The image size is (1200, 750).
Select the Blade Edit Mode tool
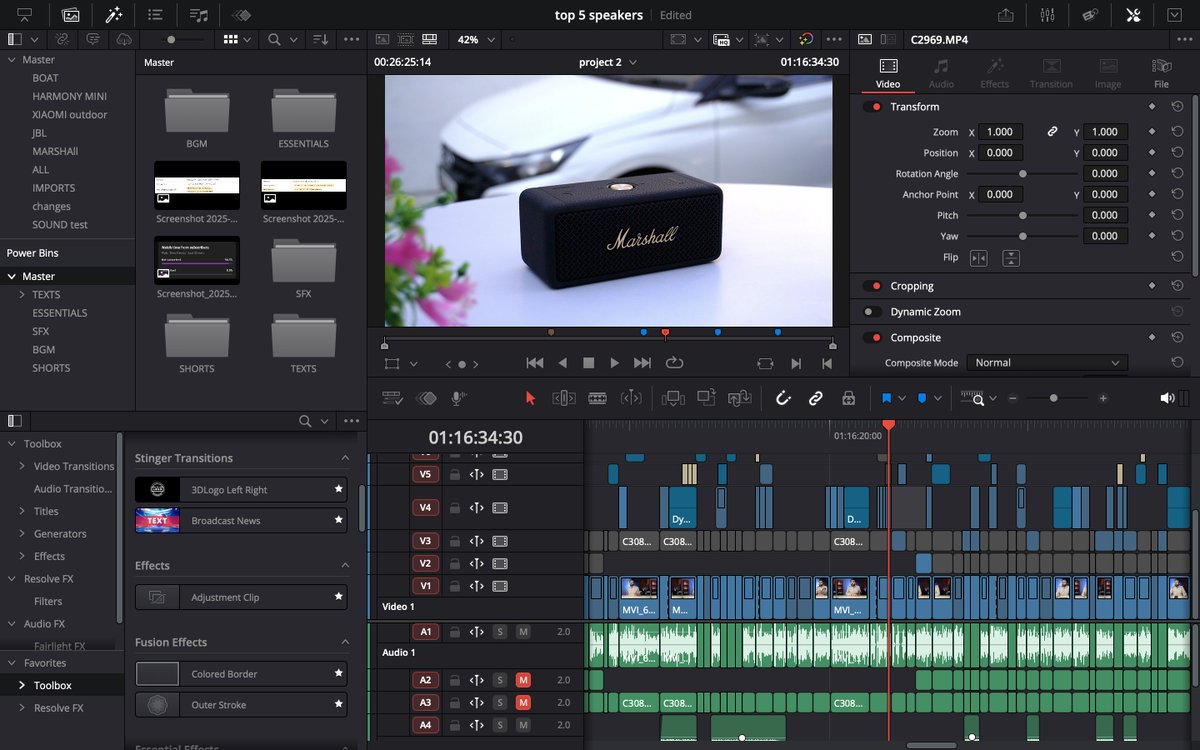597,398
